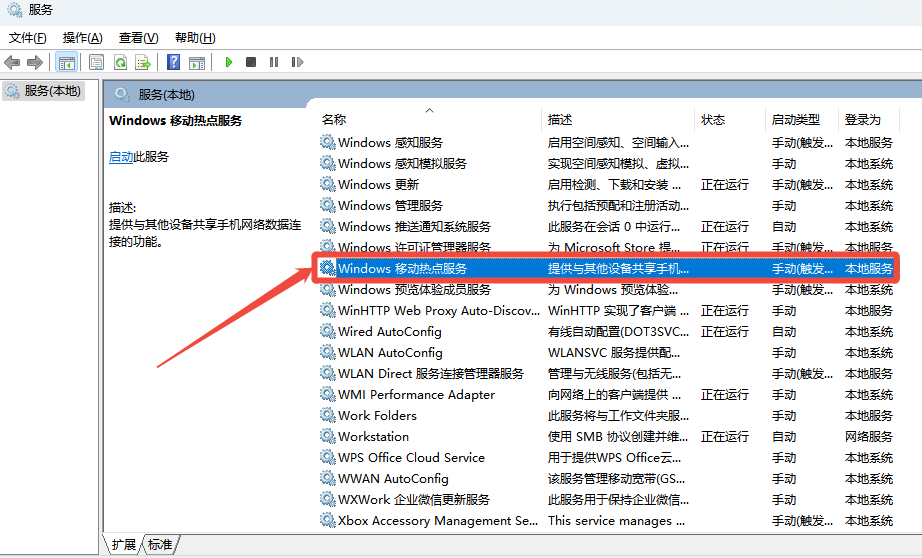The image size is (922, 558).
Task: Open the 文件(F) menu
Action: pos(28,38)
